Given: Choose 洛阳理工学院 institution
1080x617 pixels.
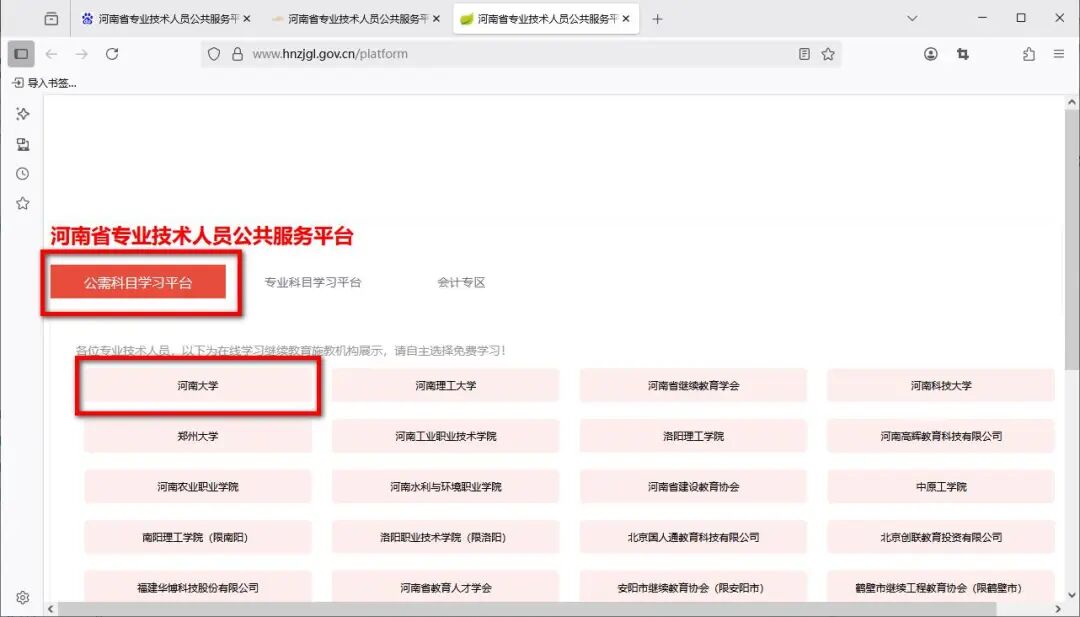Looking at the screenshot, I should (x=693, y=436).
